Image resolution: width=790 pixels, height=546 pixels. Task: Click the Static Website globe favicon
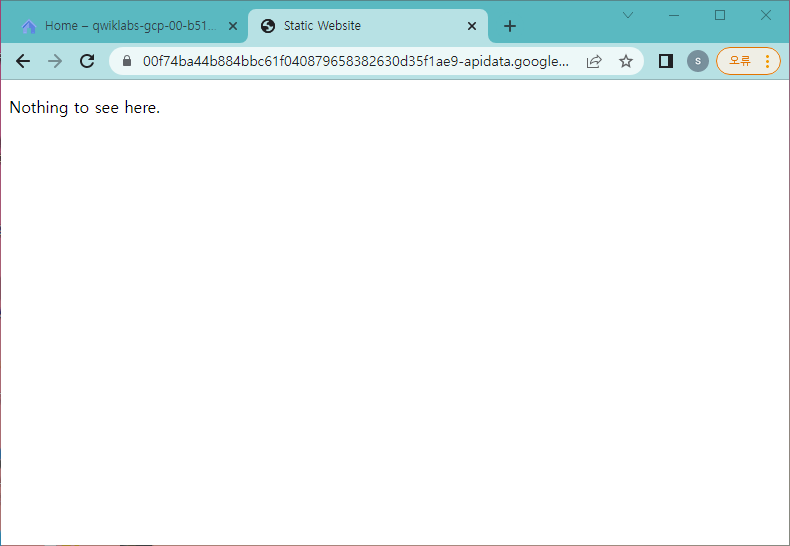268,26
